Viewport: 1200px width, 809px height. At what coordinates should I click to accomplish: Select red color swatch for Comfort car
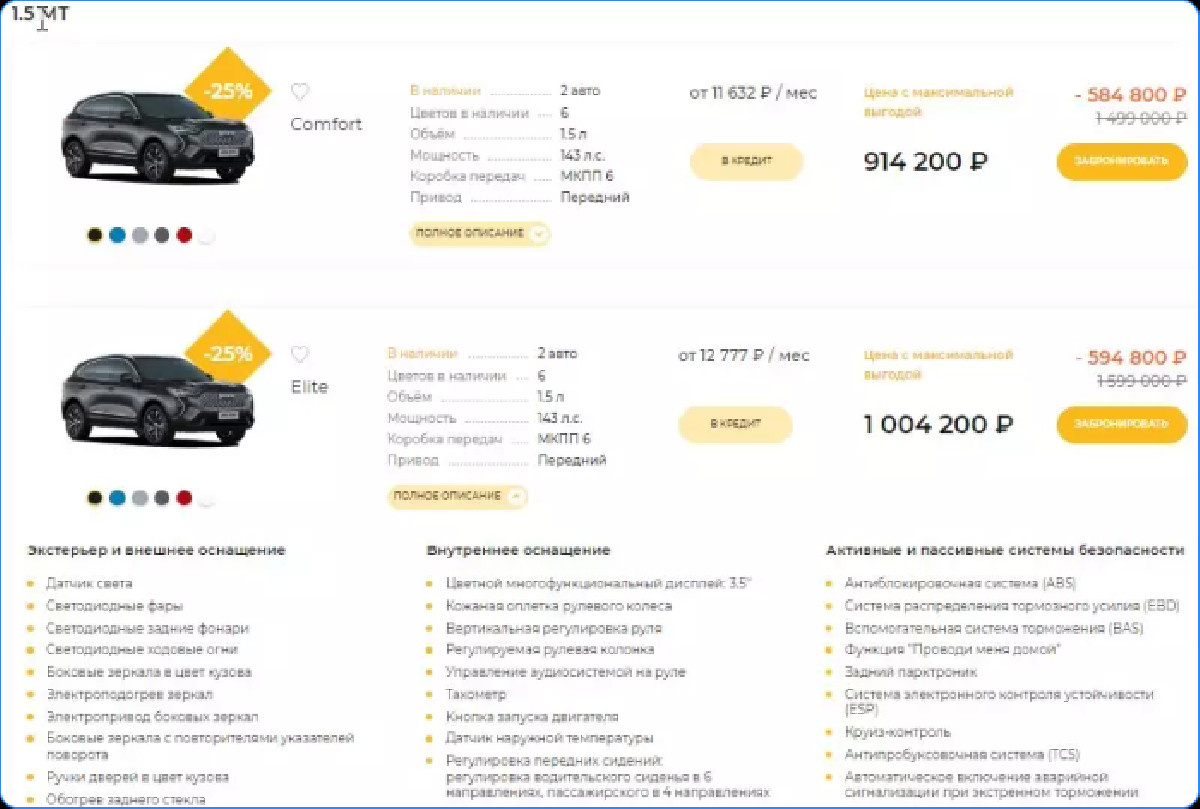[x=184, y=236]
